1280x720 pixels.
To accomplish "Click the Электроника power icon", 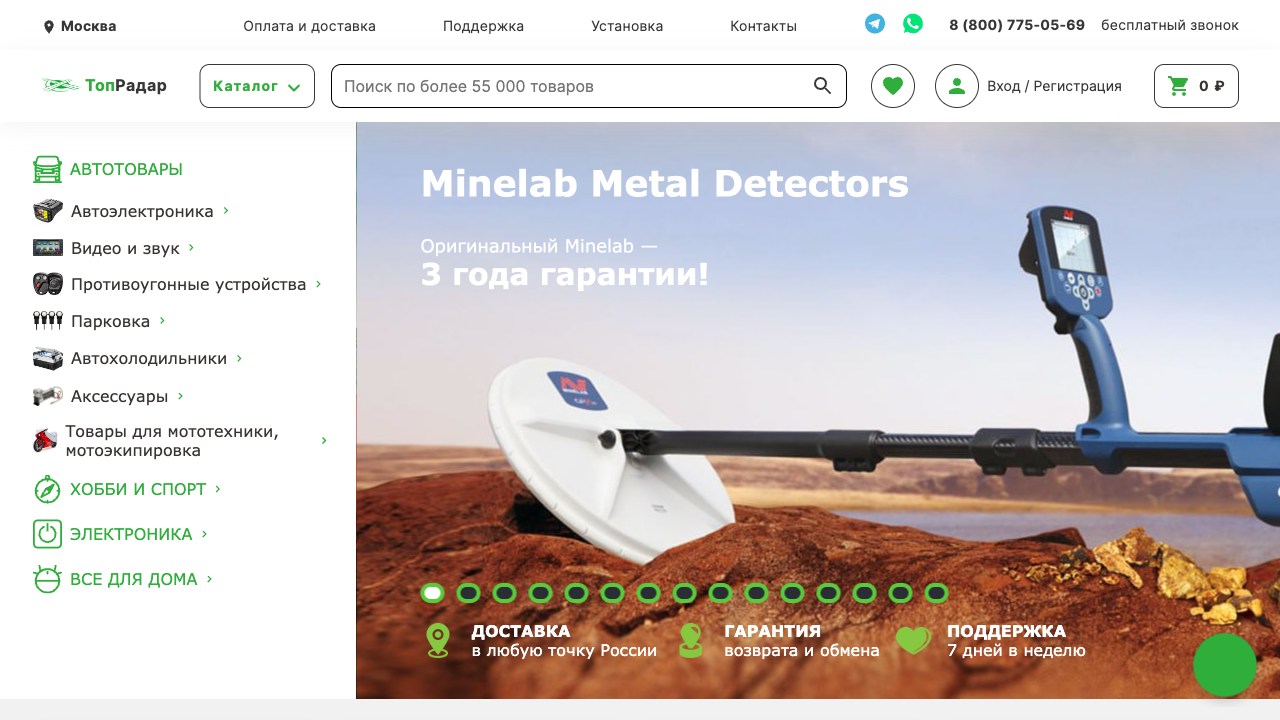I will [47, 534].
